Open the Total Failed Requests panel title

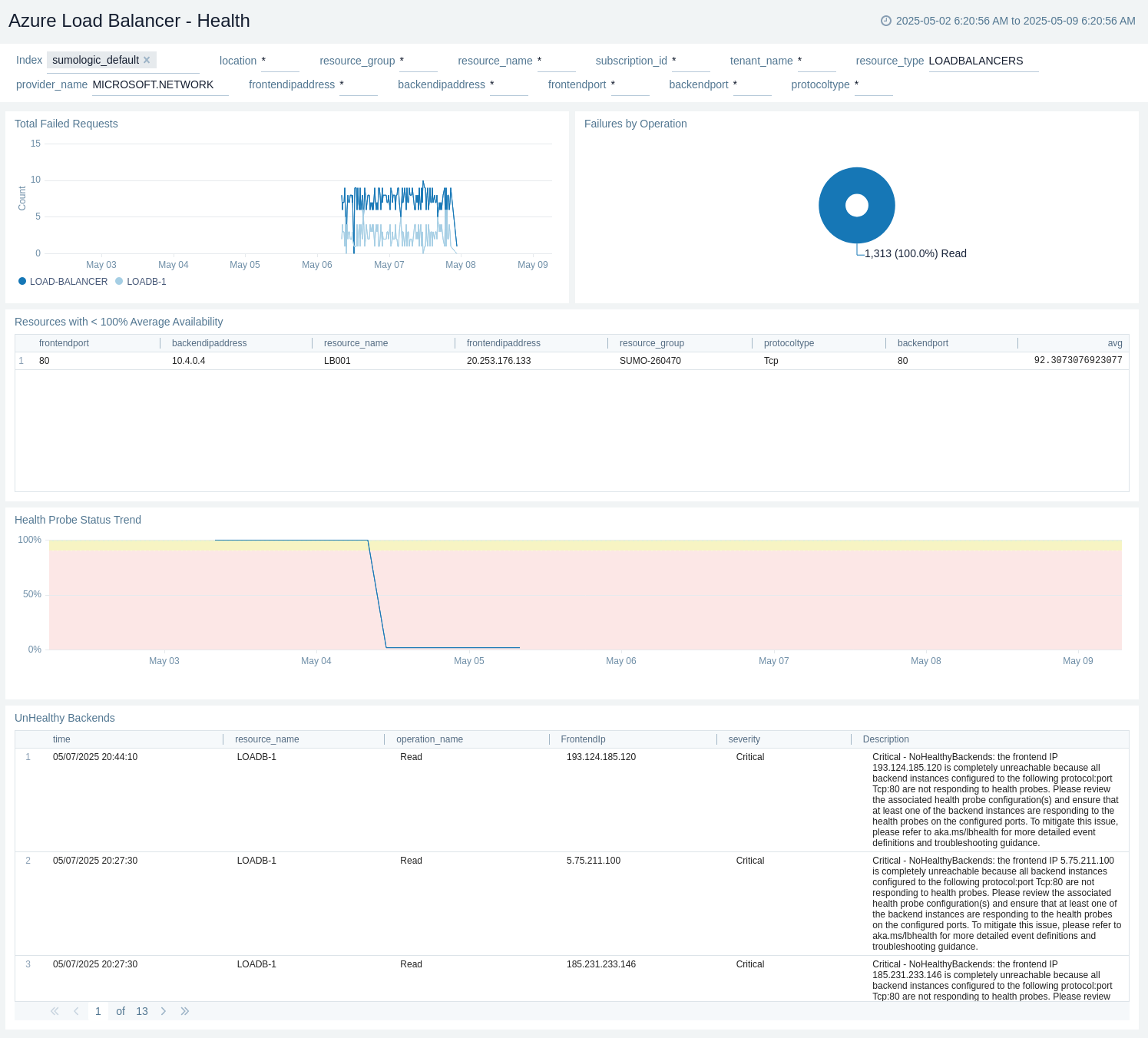click(x=66, y=124)
